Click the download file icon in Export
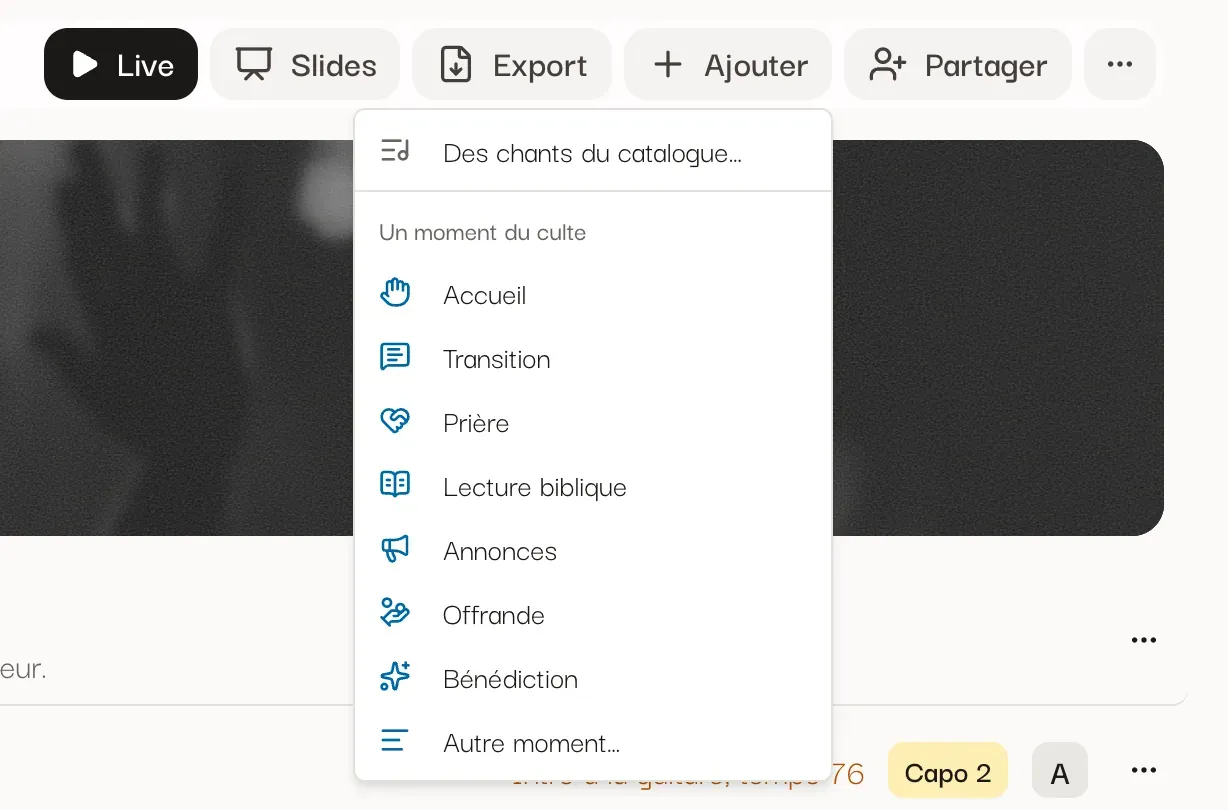Image resolution: width=1228 pixels, height=810 pixels. point(456,64)
